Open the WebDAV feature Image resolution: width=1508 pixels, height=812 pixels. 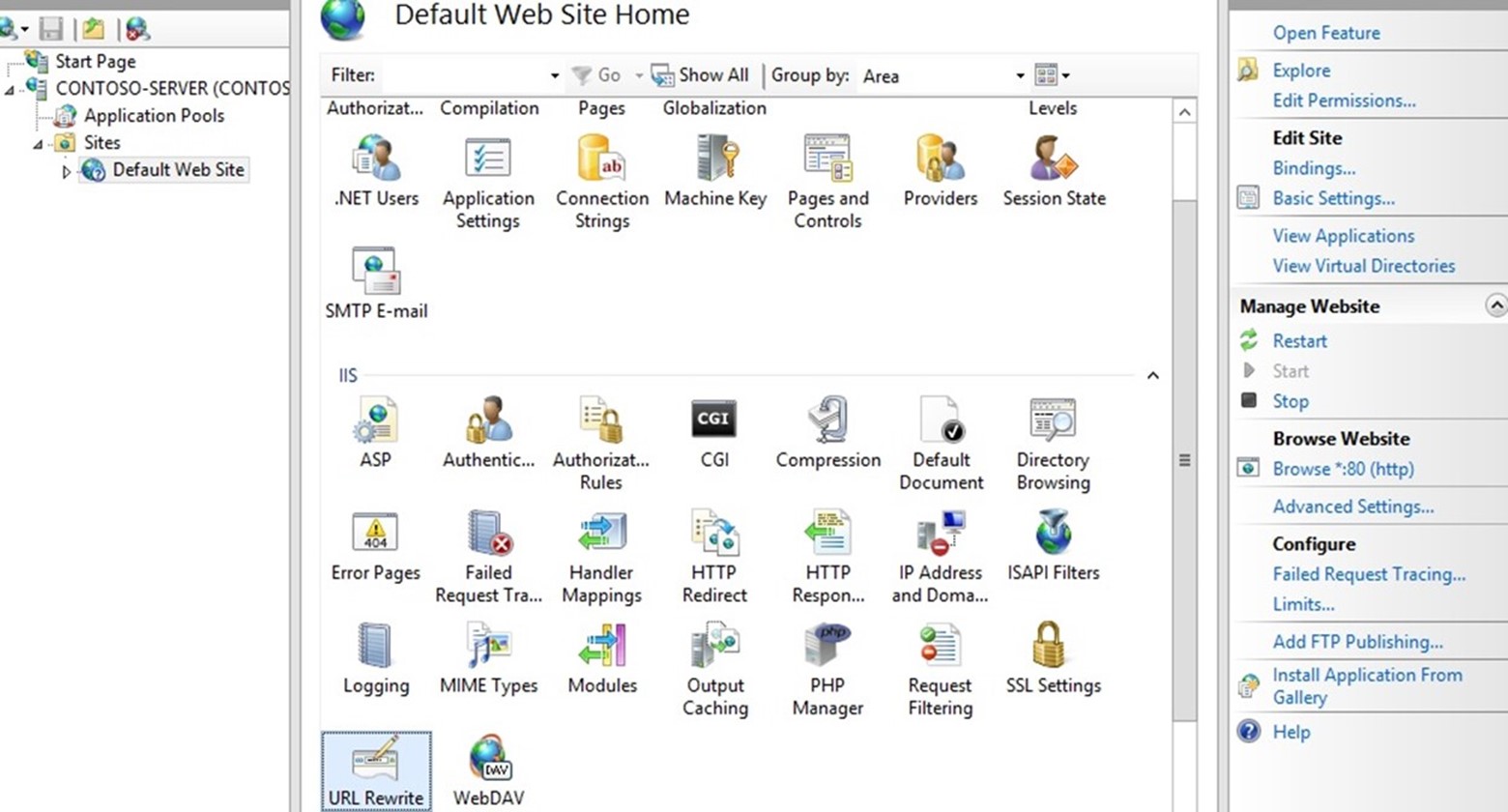(x=488, y=771)
